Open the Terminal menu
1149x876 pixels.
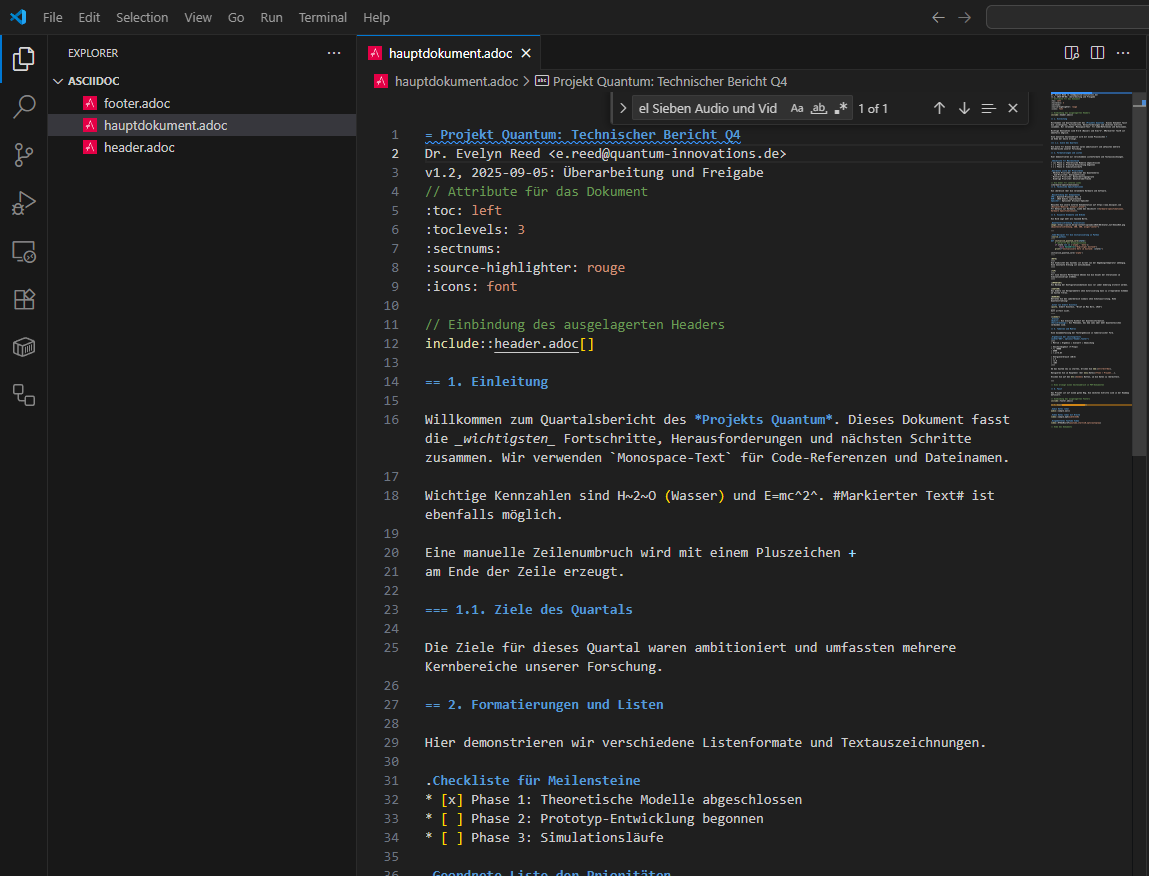(x=323, y=17)
